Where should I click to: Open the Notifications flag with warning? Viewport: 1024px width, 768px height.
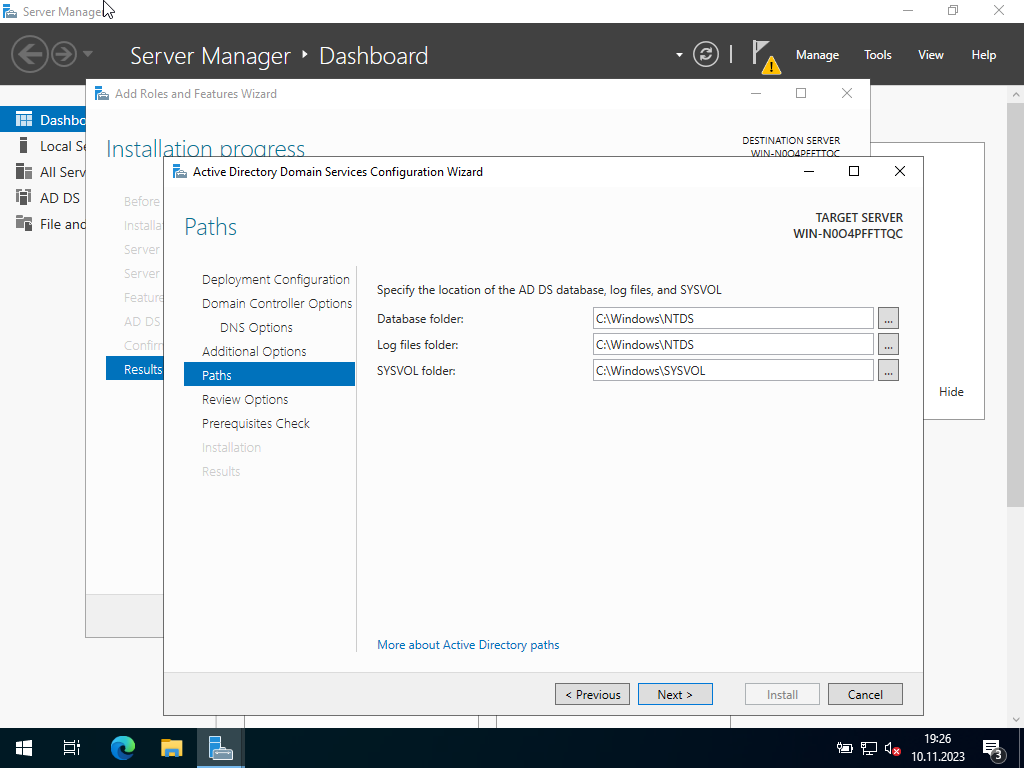(x=765, y=56)
